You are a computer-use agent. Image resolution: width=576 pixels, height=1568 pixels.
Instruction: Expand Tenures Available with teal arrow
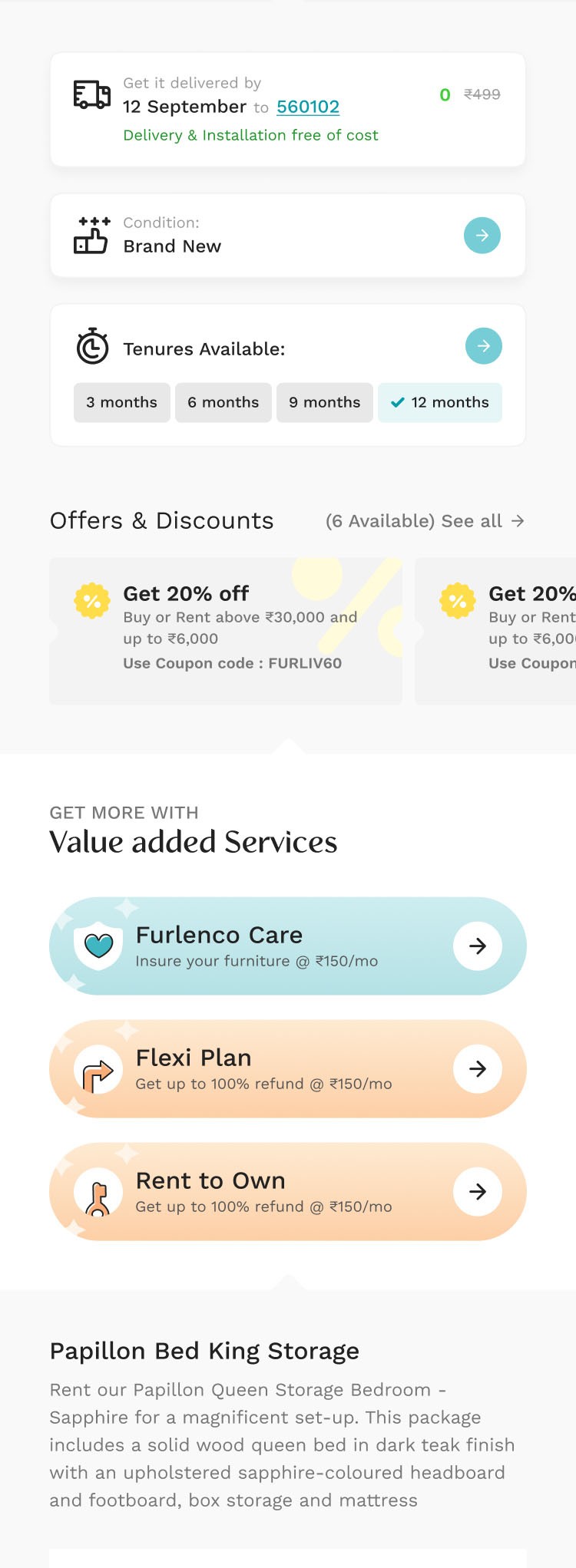click(x=483, y=346)
